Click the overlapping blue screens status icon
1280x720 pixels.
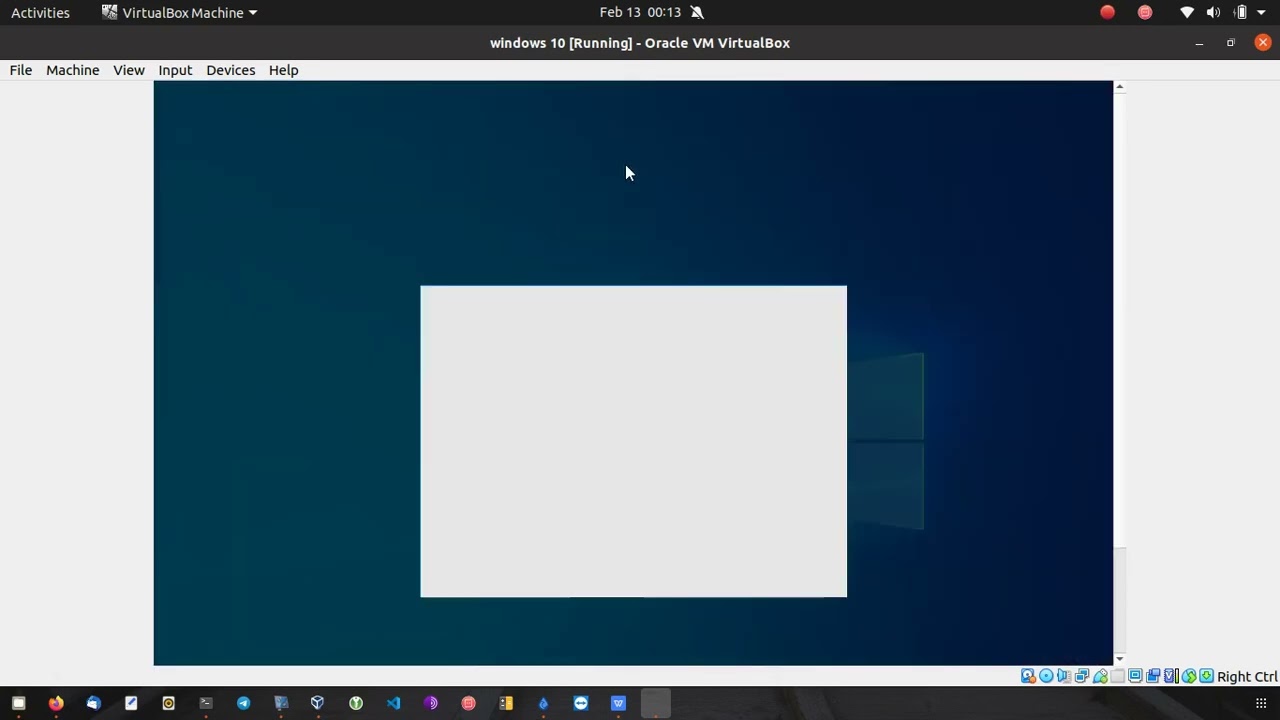[1153, 676]
